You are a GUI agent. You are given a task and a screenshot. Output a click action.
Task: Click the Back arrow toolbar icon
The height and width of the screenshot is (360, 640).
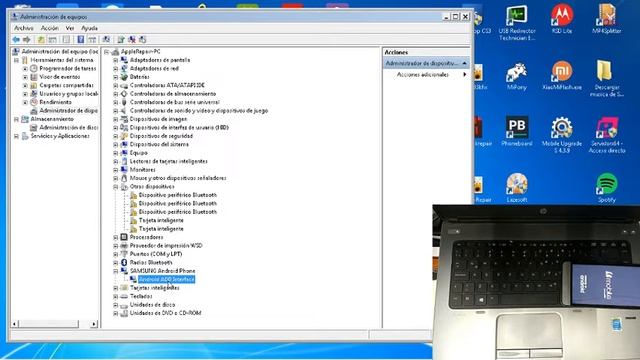click(x=16, y=40)
